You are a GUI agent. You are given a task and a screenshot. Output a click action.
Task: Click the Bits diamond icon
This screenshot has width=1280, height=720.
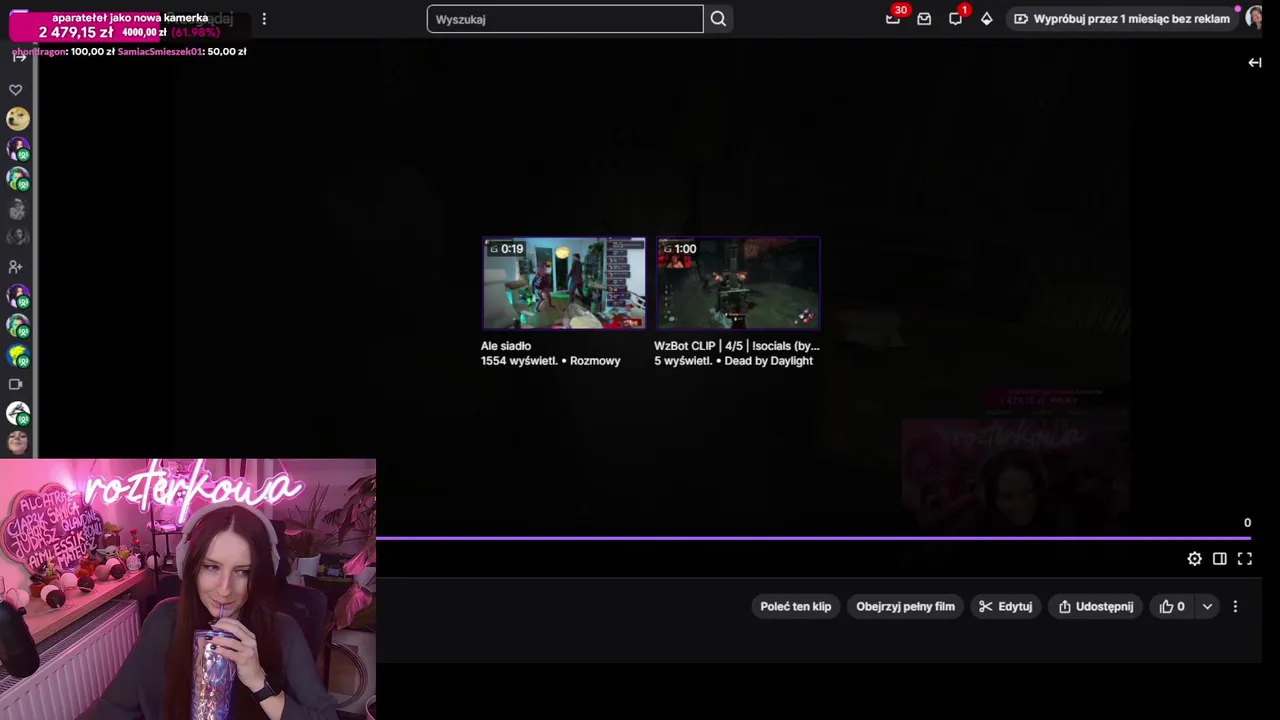(987, 19)
